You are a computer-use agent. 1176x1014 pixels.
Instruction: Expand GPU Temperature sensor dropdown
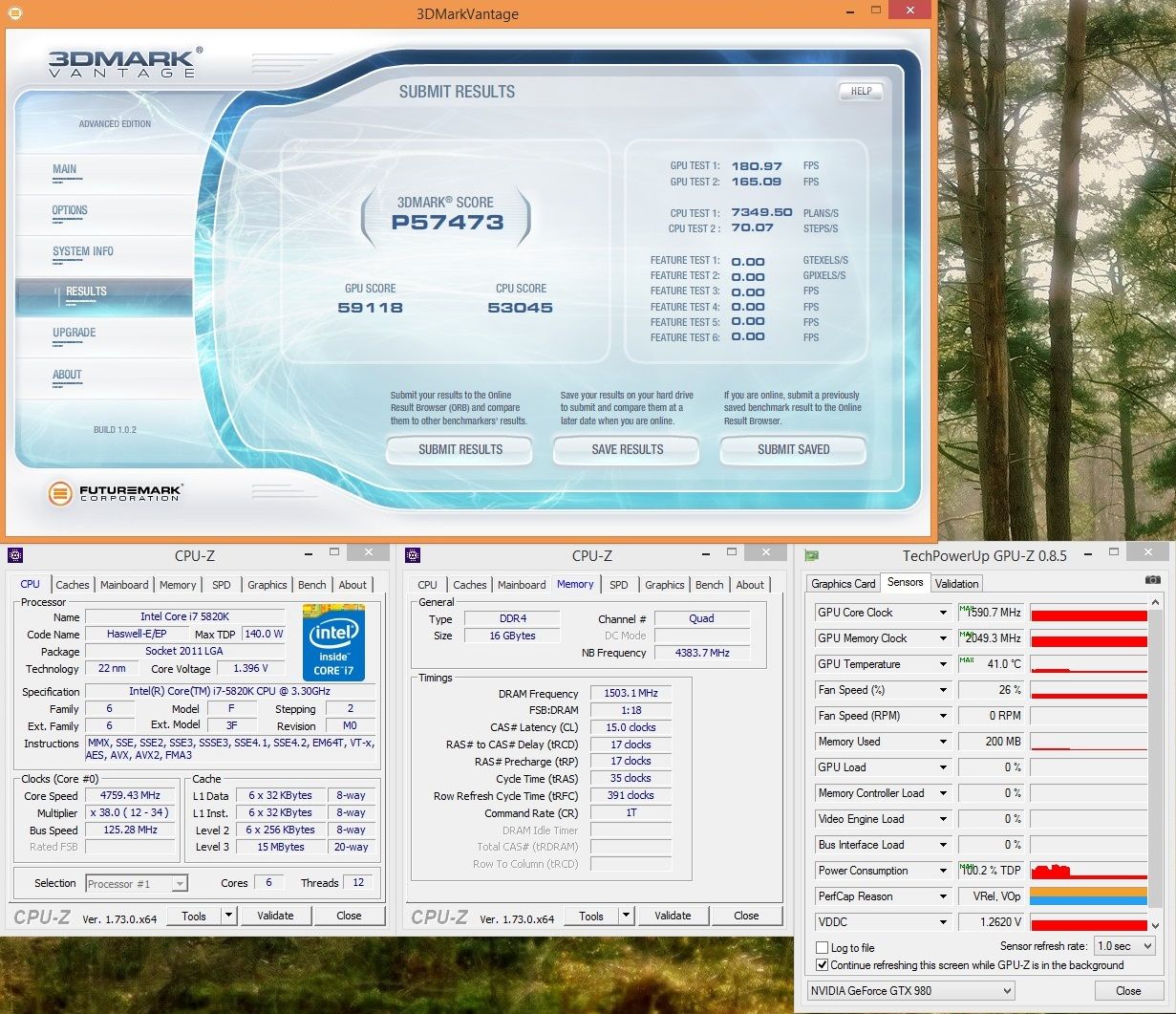coord(943,664)
